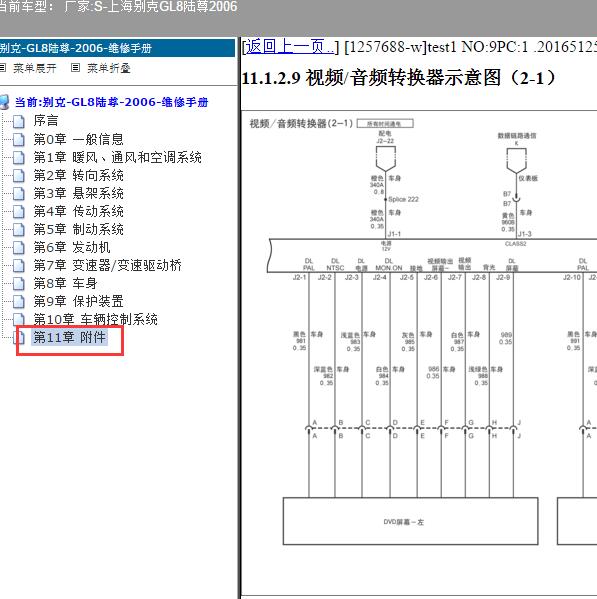Viewport: 597px width, 599px height.
Task: Click the 数据链路通信 connector symbol
Action: click(x=516, y=160)
